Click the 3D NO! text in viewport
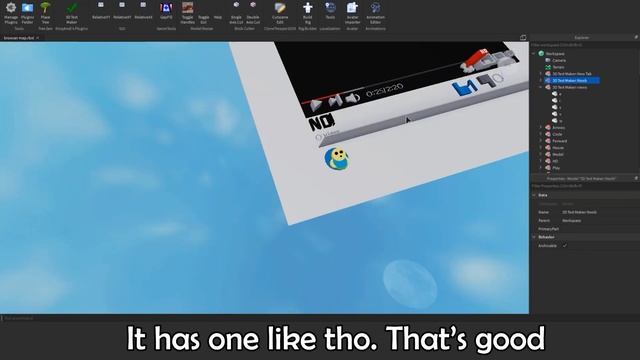This screenshot has width=640, height=360. point(322,122)
